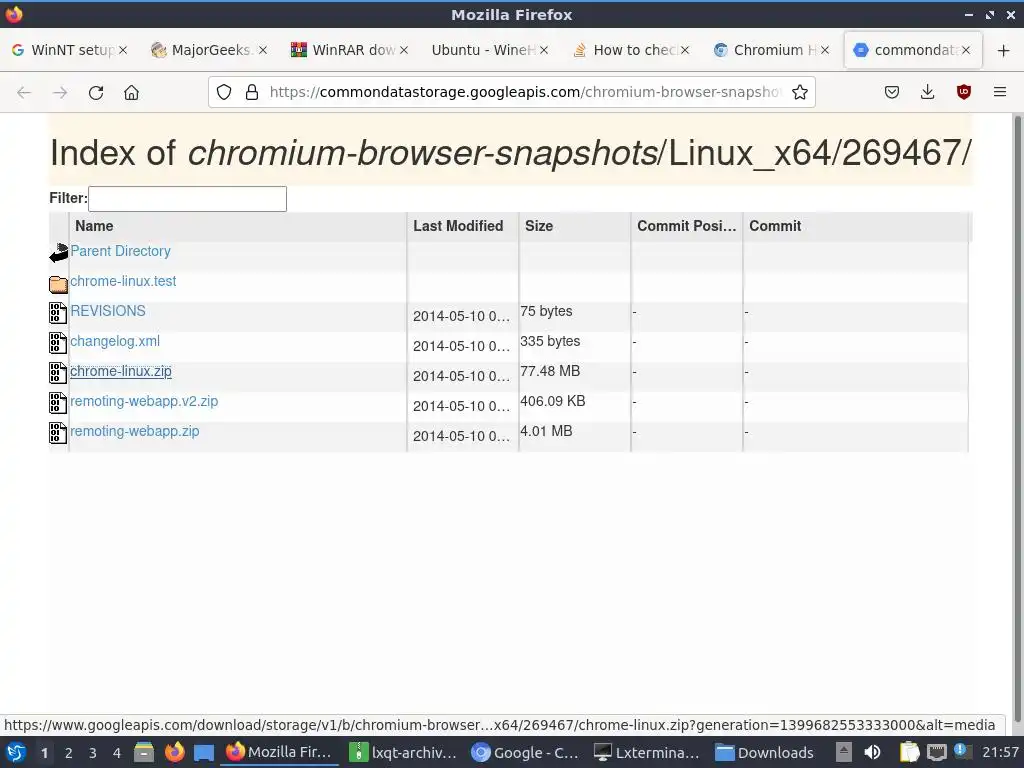Click the file icon beside remoting-webapp.v2.zip

[58, 403]
